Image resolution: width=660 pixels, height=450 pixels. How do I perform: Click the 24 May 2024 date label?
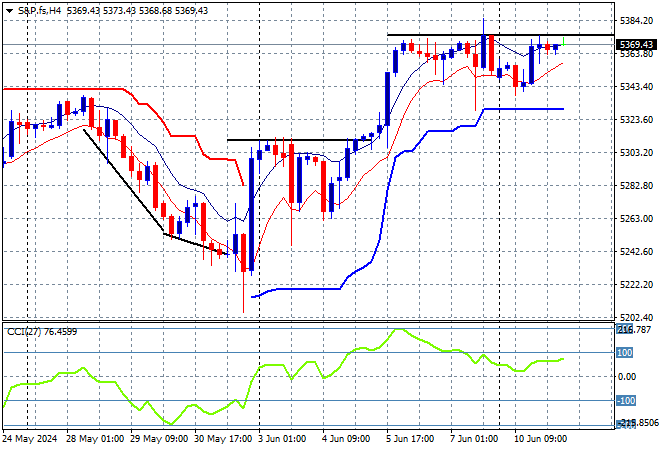point(31,438)
